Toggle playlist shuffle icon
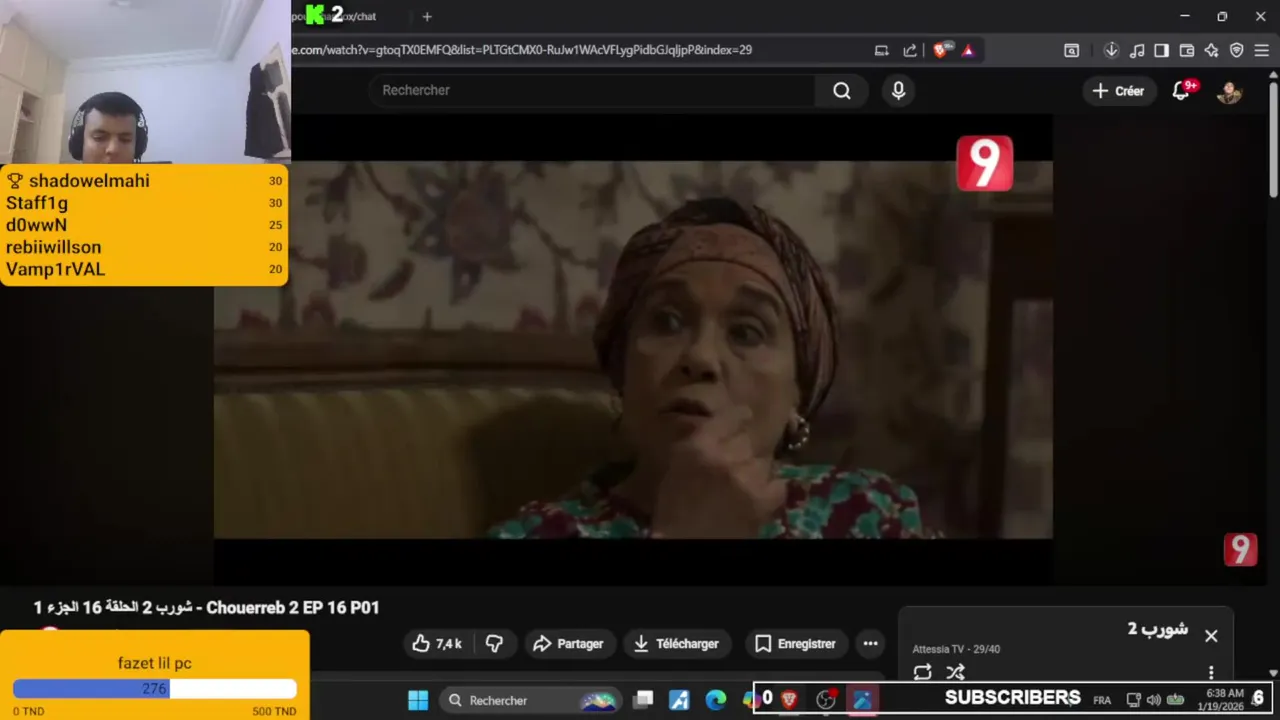This screenshot has height=720, width=1280. pos(956,673)
